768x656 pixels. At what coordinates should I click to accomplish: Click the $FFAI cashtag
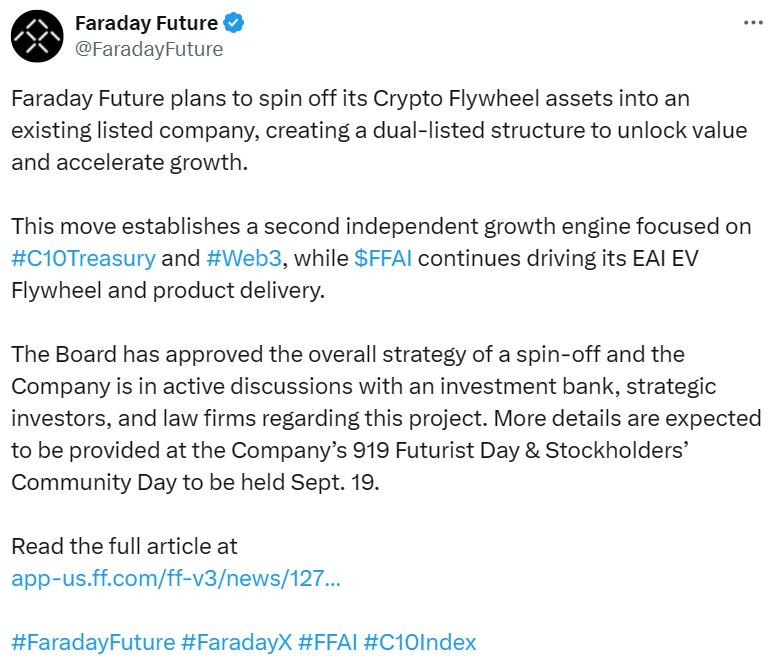click(x=383, y=258)
